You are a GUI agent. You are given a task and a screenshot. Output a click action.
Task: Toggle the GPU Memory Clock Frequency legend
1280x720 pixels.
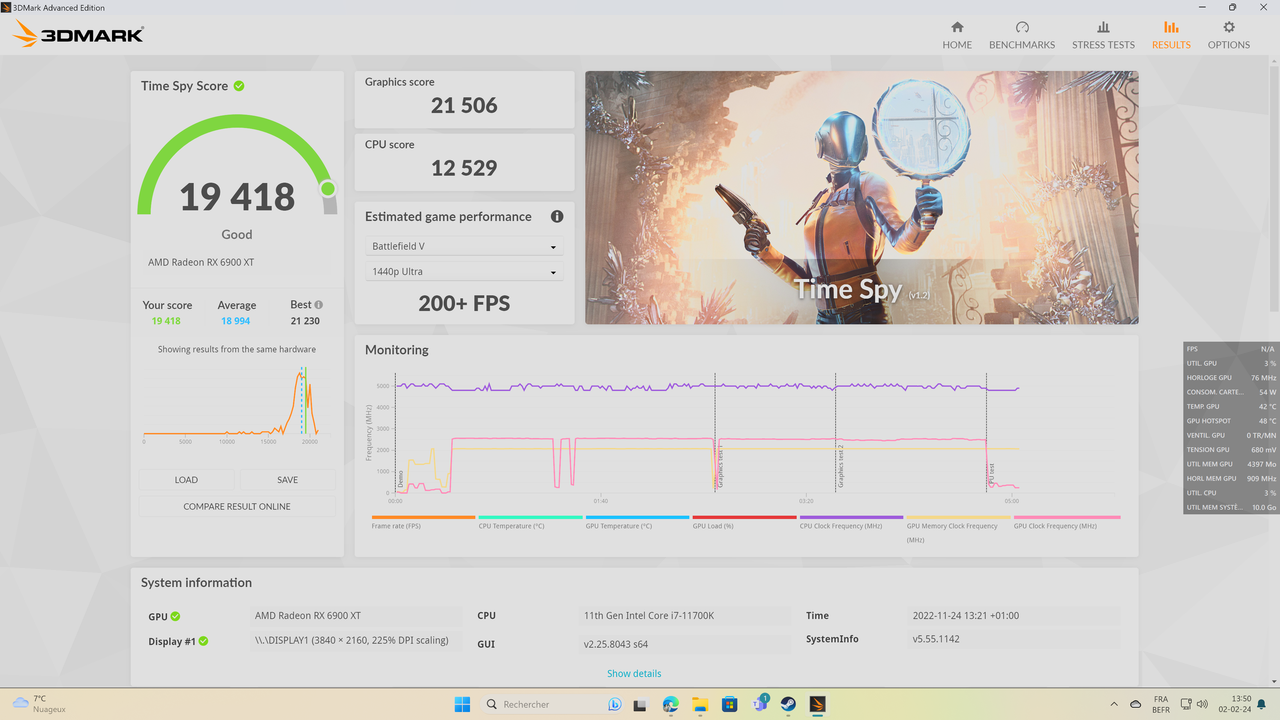point(958,527)
